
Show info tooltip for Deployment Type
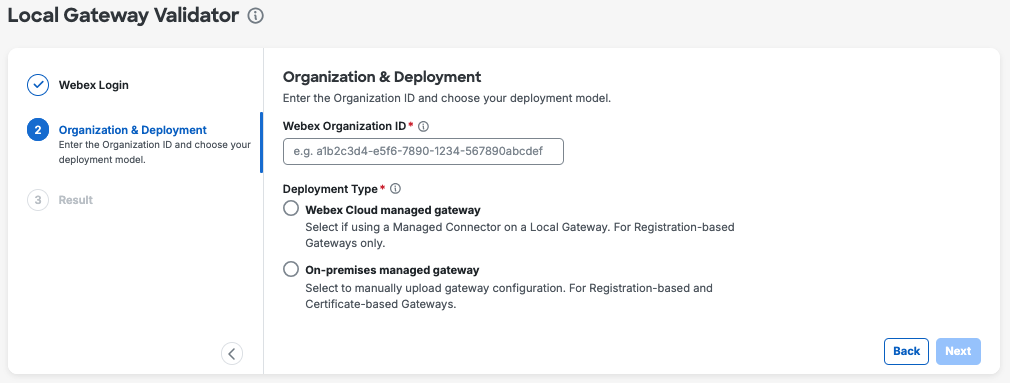(x=395, y=189)
